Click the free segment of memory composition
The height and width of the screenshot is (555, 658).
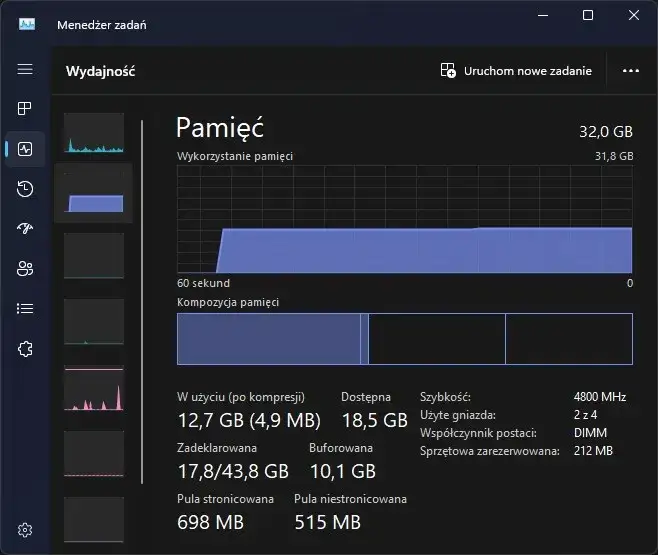coord(569,339)
